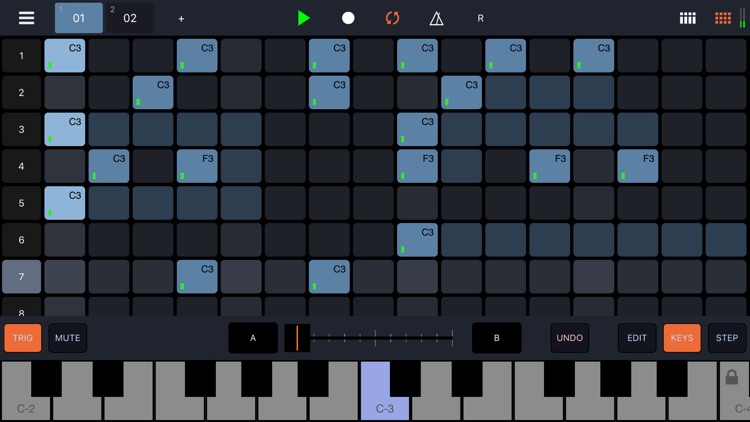Screen dimensions: 750x422
Task: Toggle first step C3 on track 5
Action: [x=65, y=203]
